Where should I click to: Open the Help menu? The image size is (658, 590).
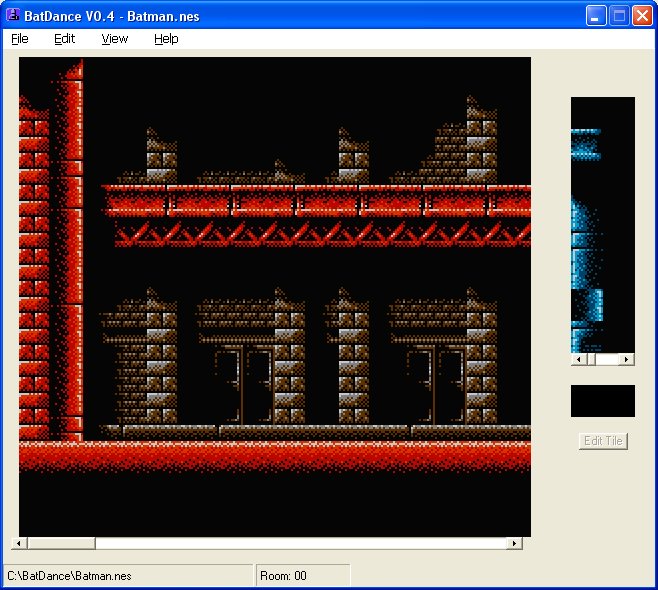click(x=166, y=39)
